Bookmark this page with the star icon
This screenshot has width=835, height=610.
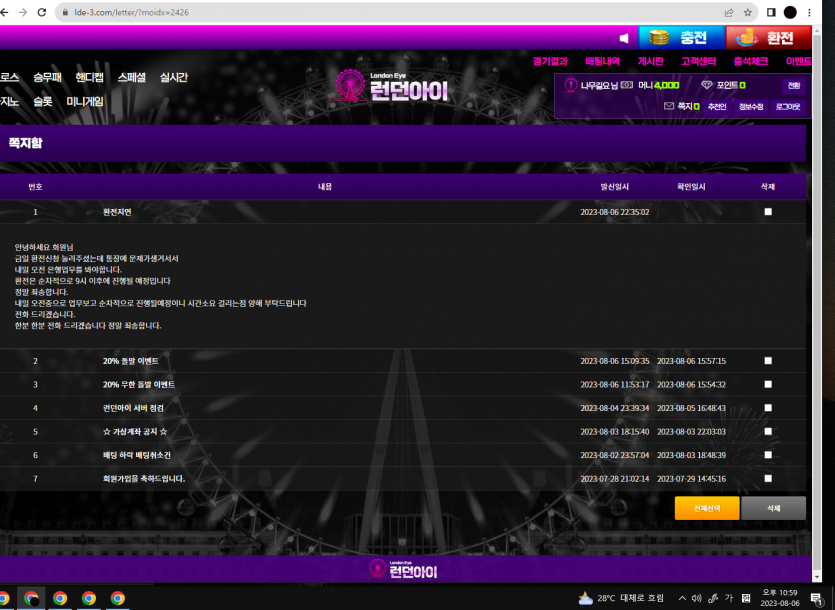coord(747,12)
